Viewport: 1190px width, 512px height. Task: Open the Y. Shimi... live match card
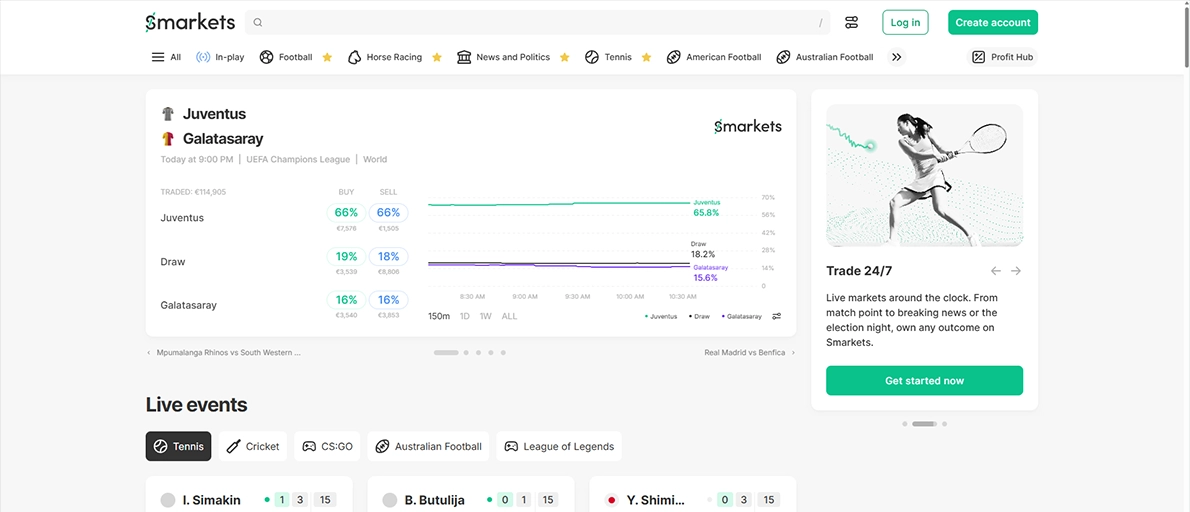pos(693,495)
